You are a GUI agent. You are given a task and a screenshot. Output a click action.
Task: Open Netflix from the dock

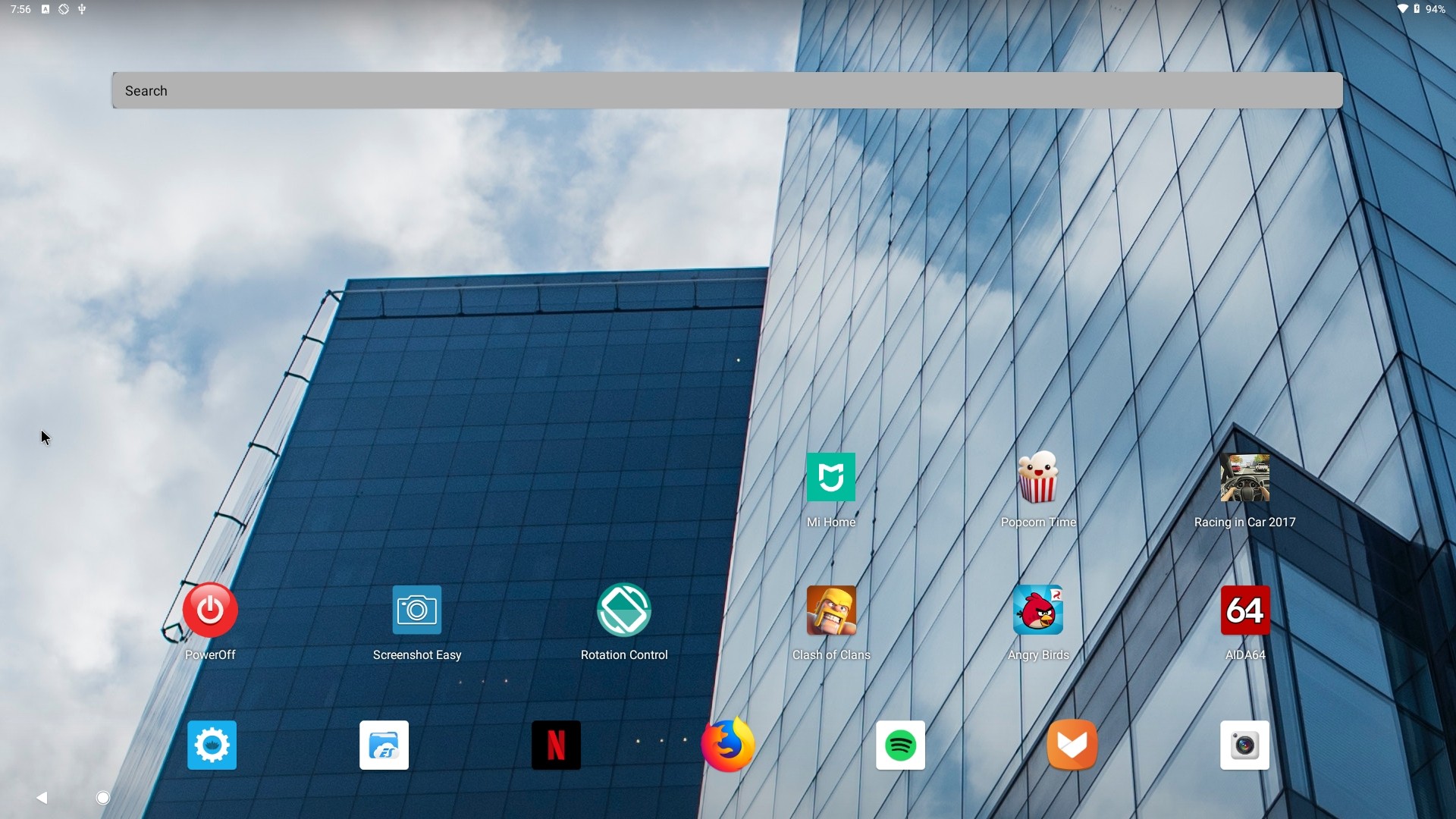pos(555,745)
